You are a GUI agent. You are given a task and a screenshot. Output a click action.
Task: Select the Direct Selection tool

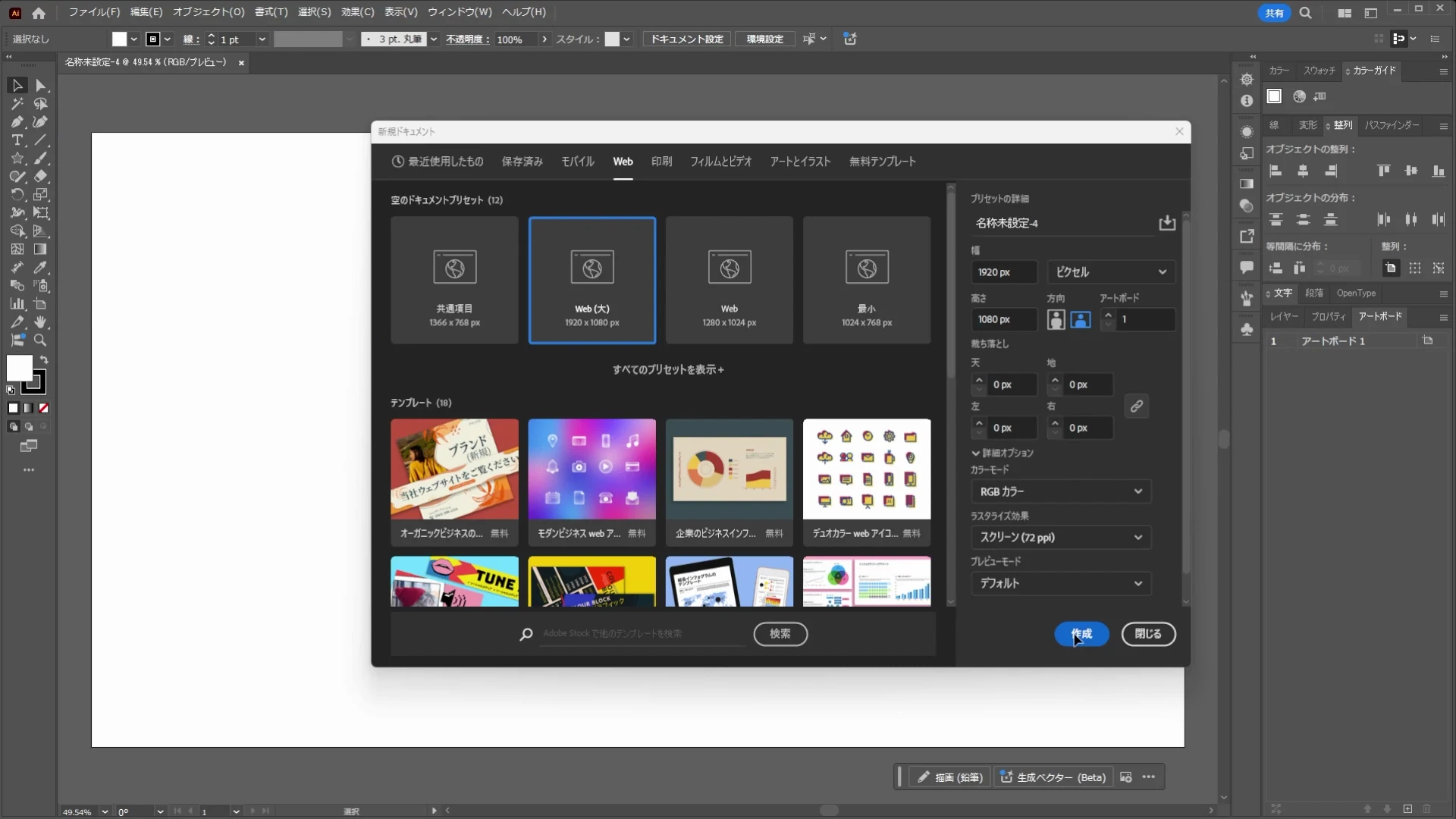41,86
